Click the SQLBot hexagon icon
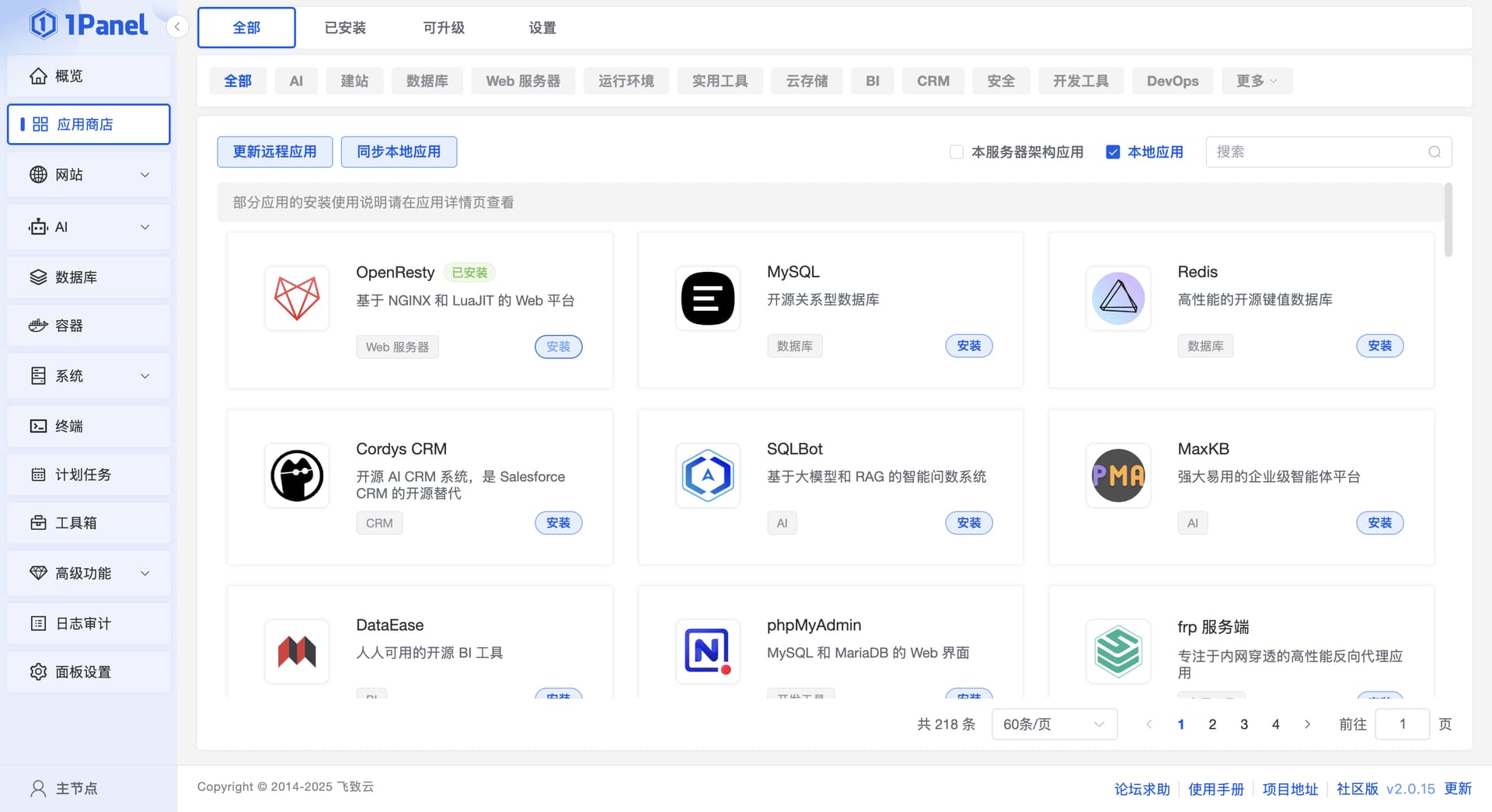Image resolution: width=1492 pixels, height=812 pixels. point(707,476)
